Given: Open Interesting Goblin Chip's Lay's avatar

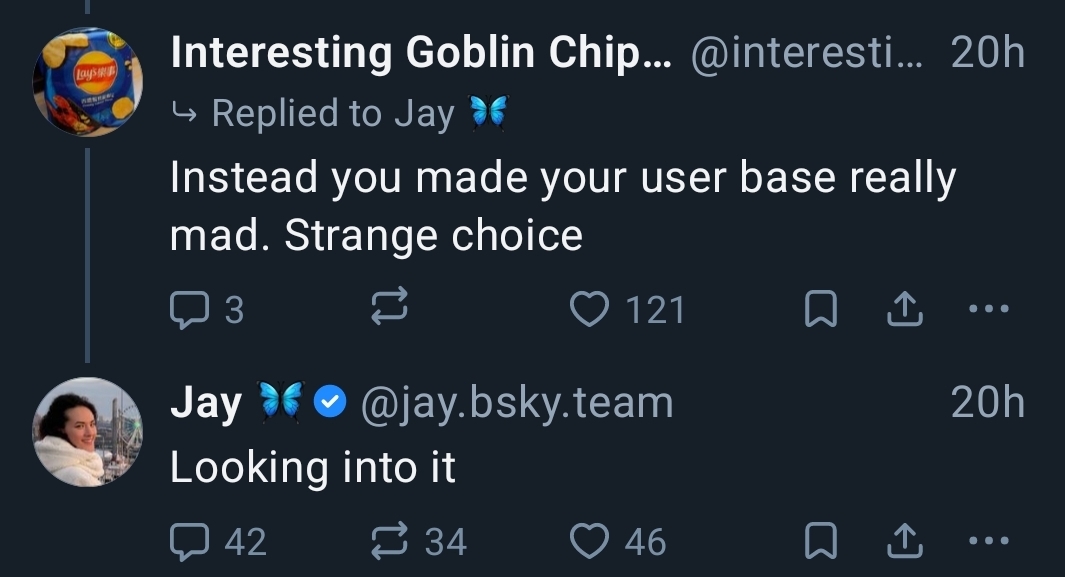Looking at the screenshot, I should (x=88, y=81).
